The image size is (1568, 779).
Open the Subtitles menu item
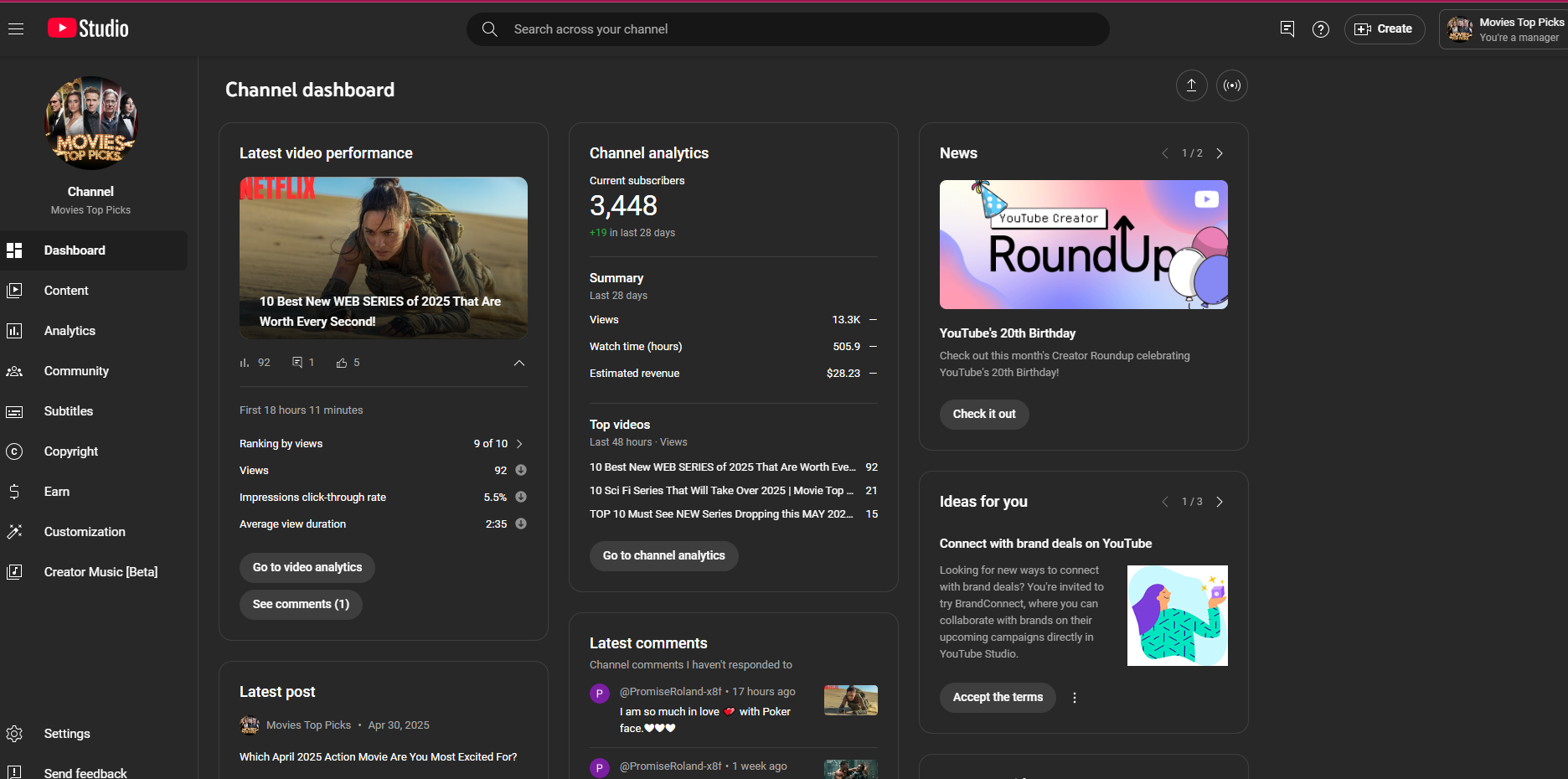94,411
